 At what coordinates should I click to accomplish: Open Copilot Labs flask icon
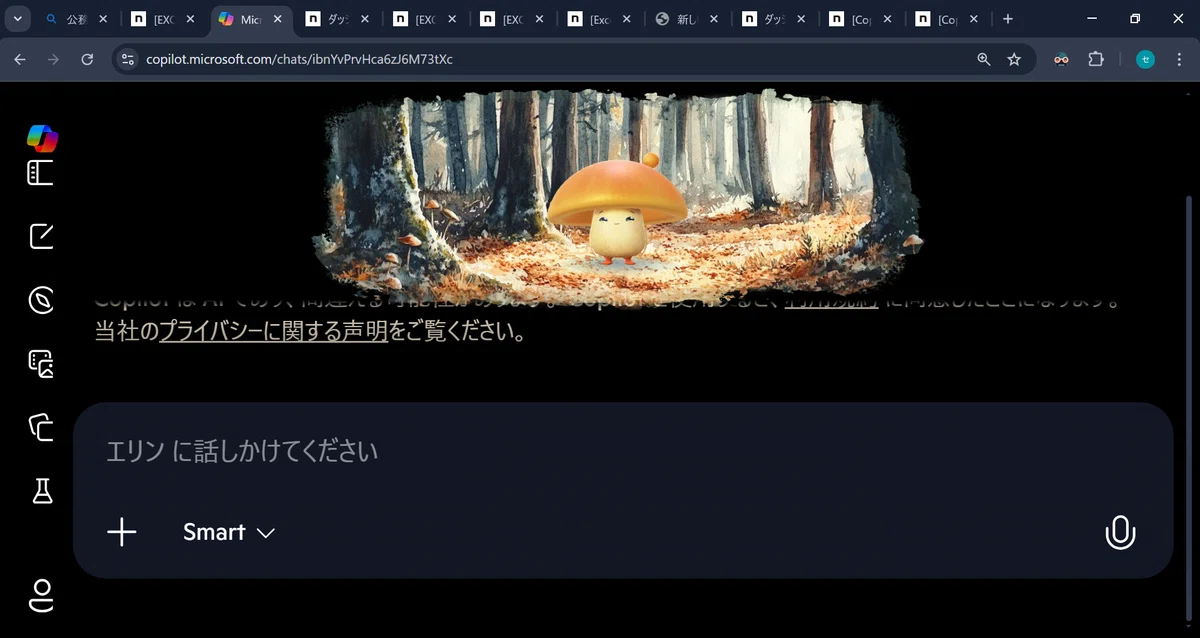(x=41, y=490)
